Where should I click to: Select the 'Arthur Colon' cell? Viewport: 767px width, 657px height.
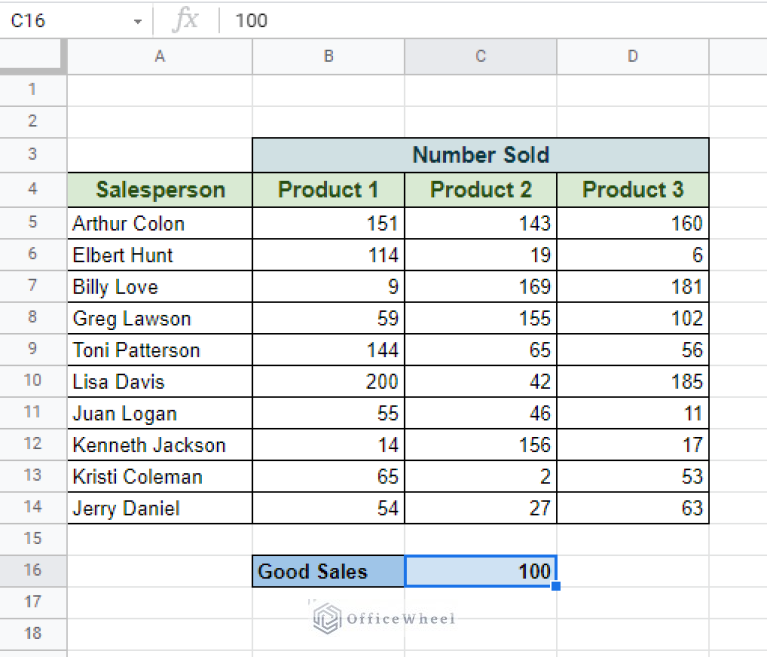click(160, 223)
